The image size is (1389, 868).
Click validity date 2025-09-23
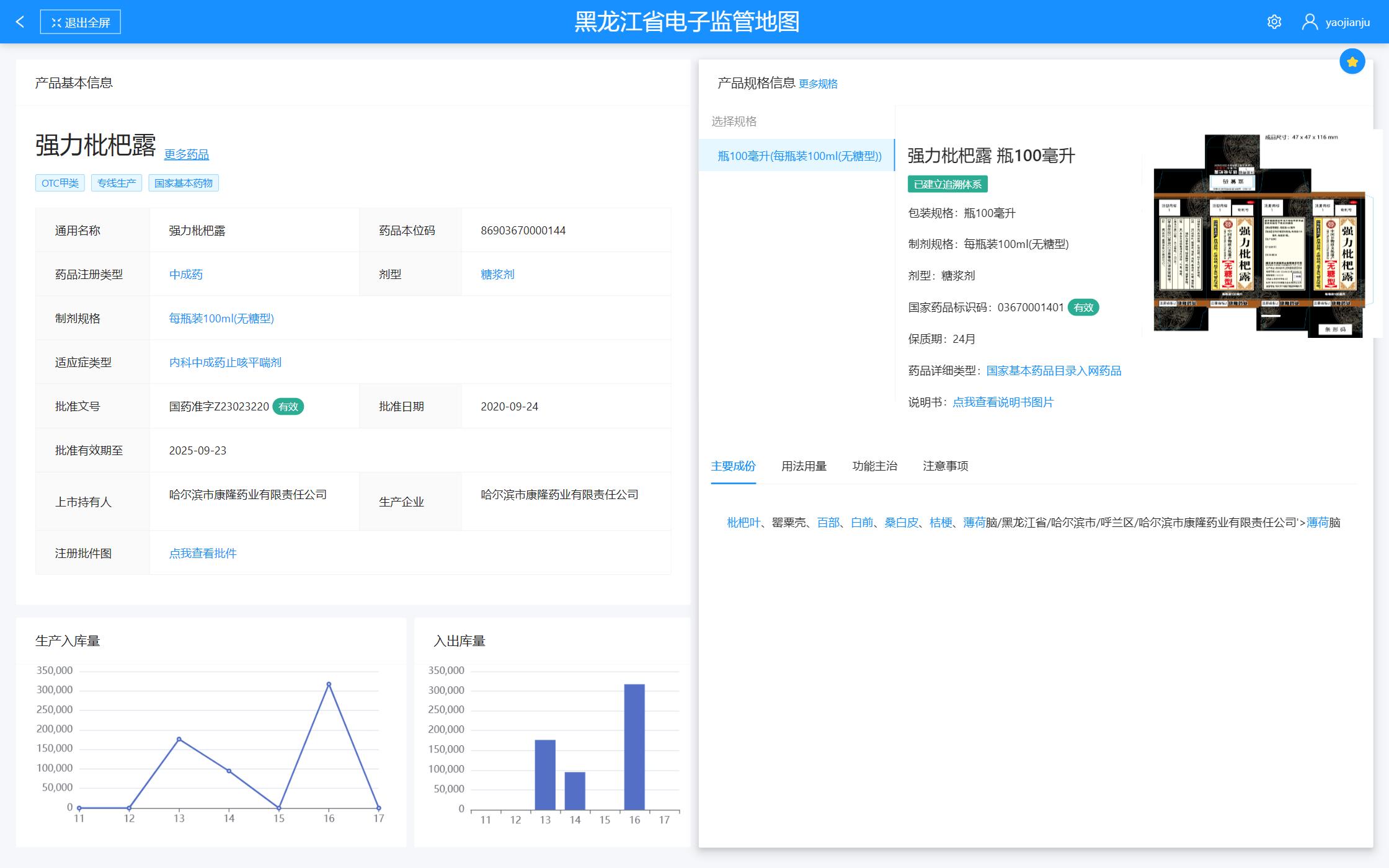tap(197, 451)
